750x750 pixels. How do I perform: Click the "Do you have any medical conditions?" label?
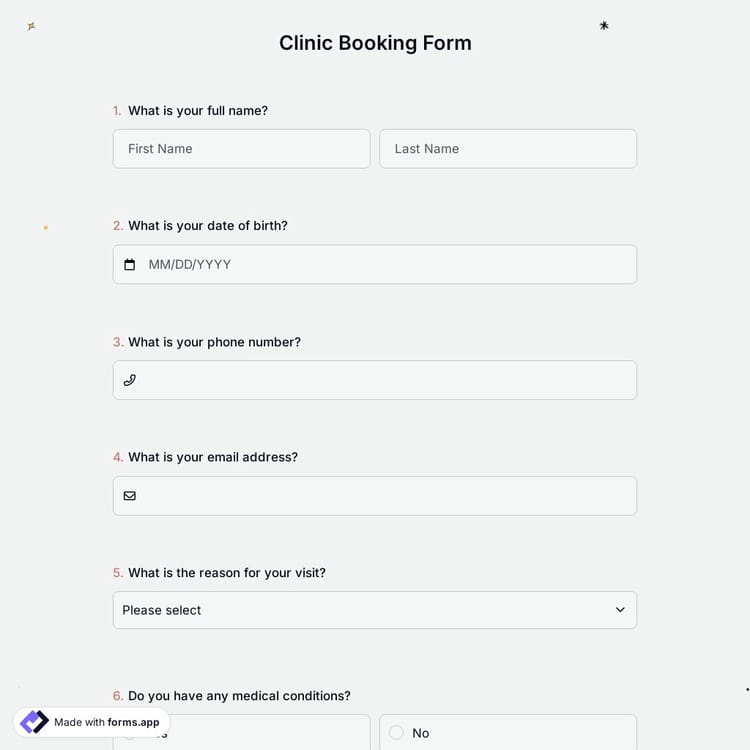coord(239,696)
